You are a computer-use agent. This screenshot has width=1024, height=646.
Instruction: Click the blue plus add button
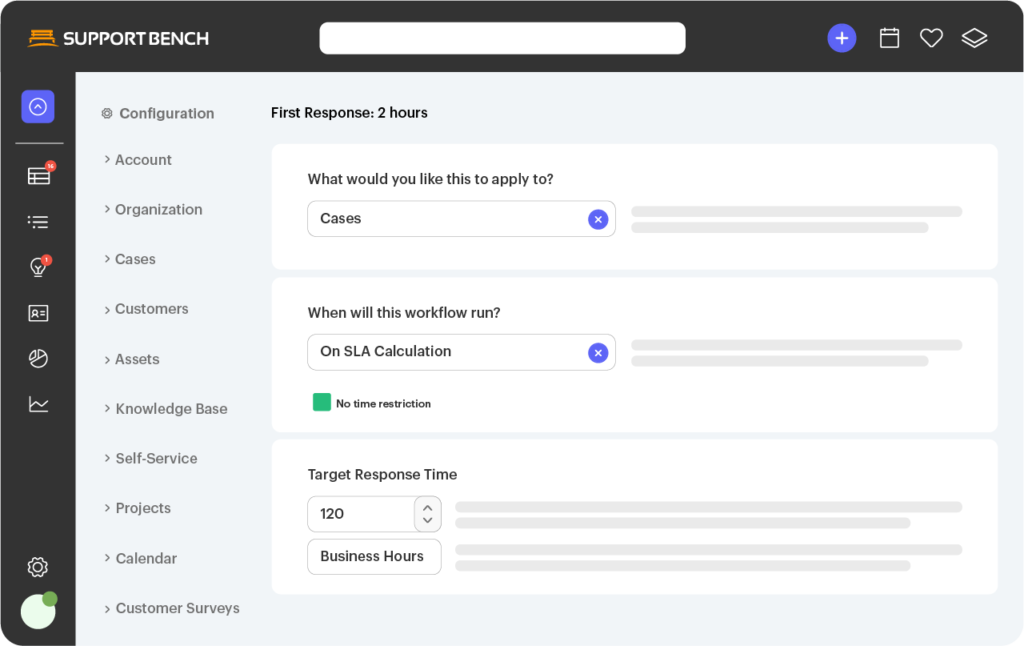(x=841, y=38)
